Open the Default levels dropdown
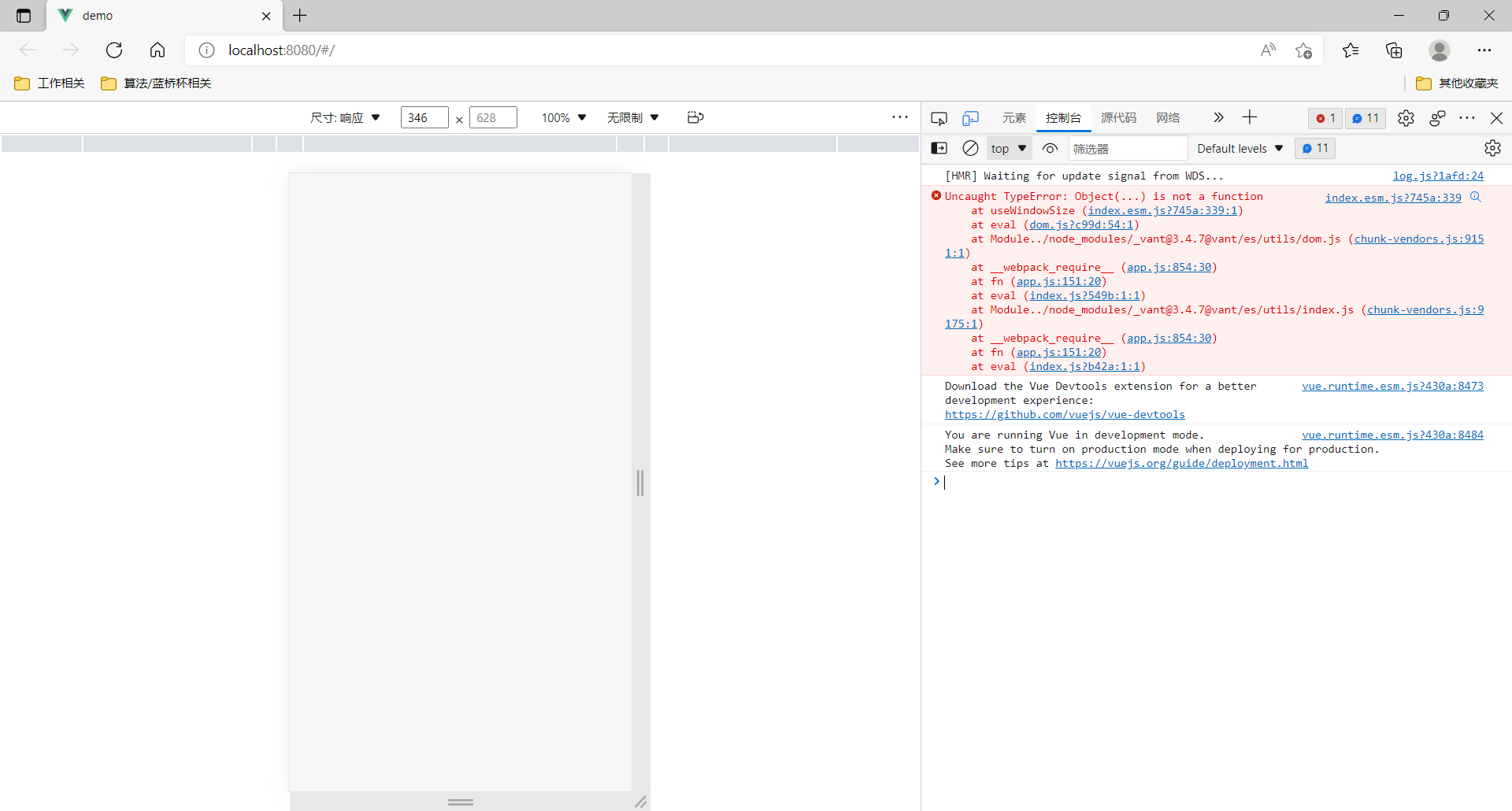 [1240, 148]
